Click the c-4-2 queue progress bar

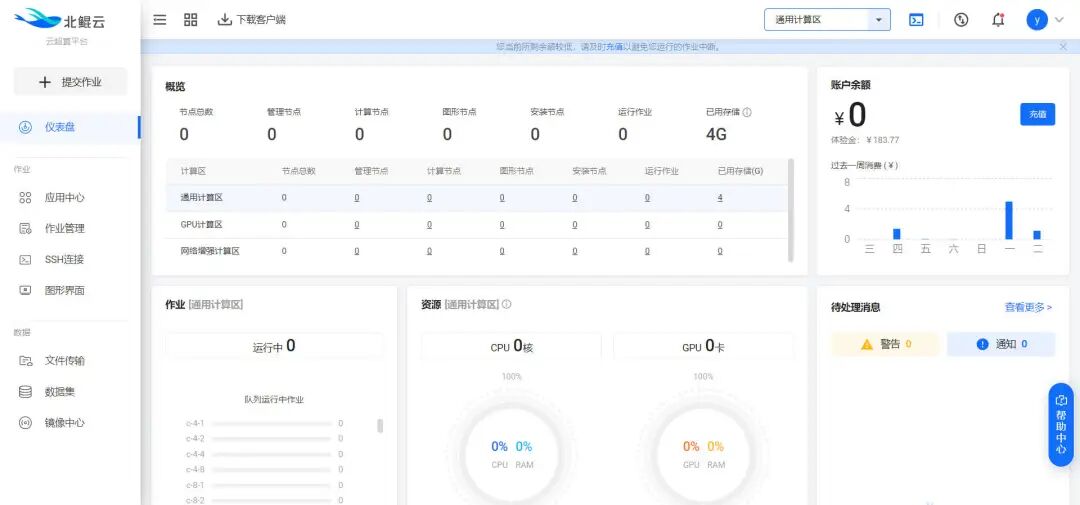click(272, 439)
